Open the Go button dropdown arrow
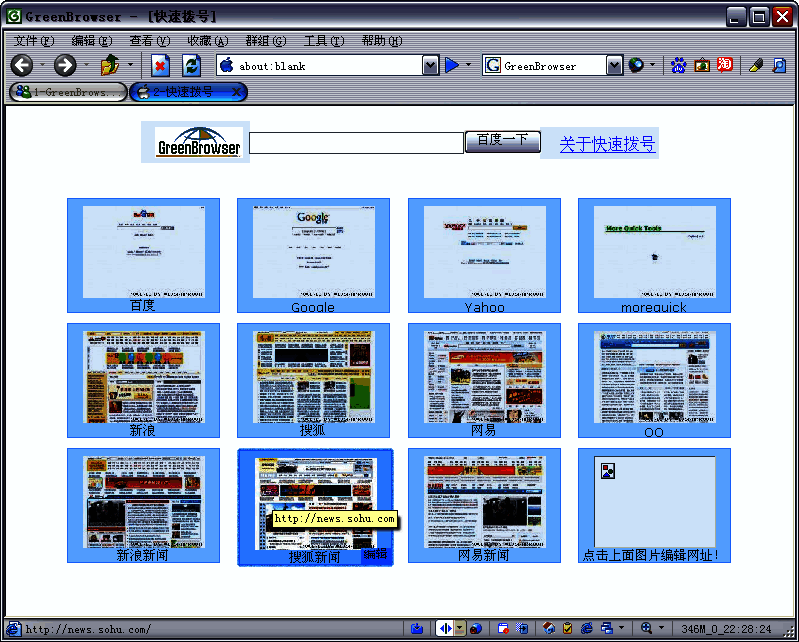The width and height of the screenshot is (799, 642). click(469, 65)
